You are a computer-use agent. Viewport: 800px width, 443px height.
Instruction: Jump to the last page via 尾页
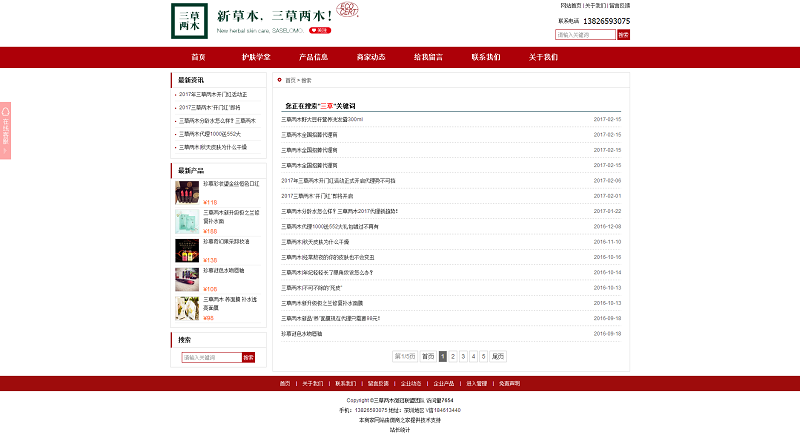[498, 356]
